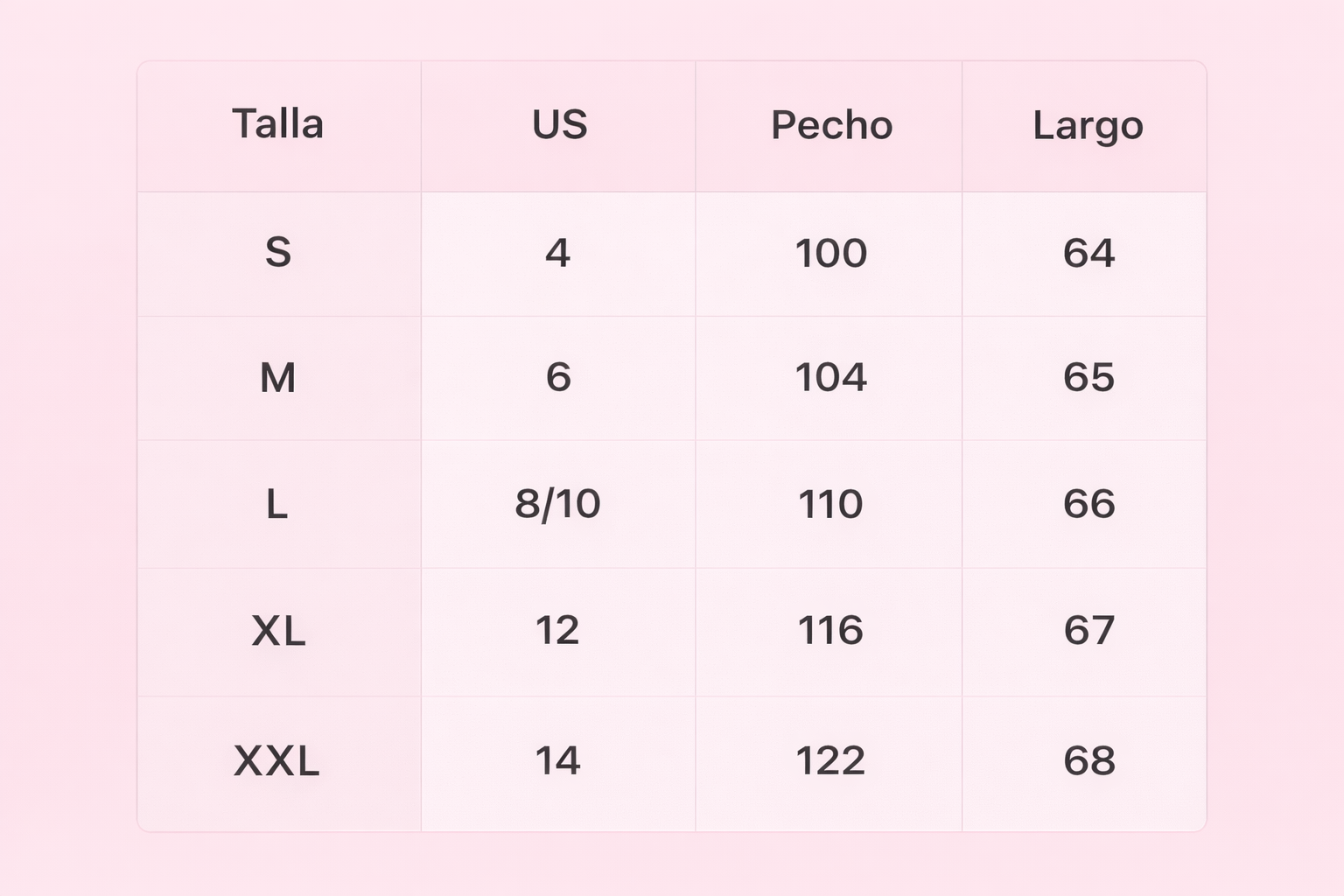Select Largo value 64 for size S
This screenshot has width=1344, height=896.
click(1088, 253)
